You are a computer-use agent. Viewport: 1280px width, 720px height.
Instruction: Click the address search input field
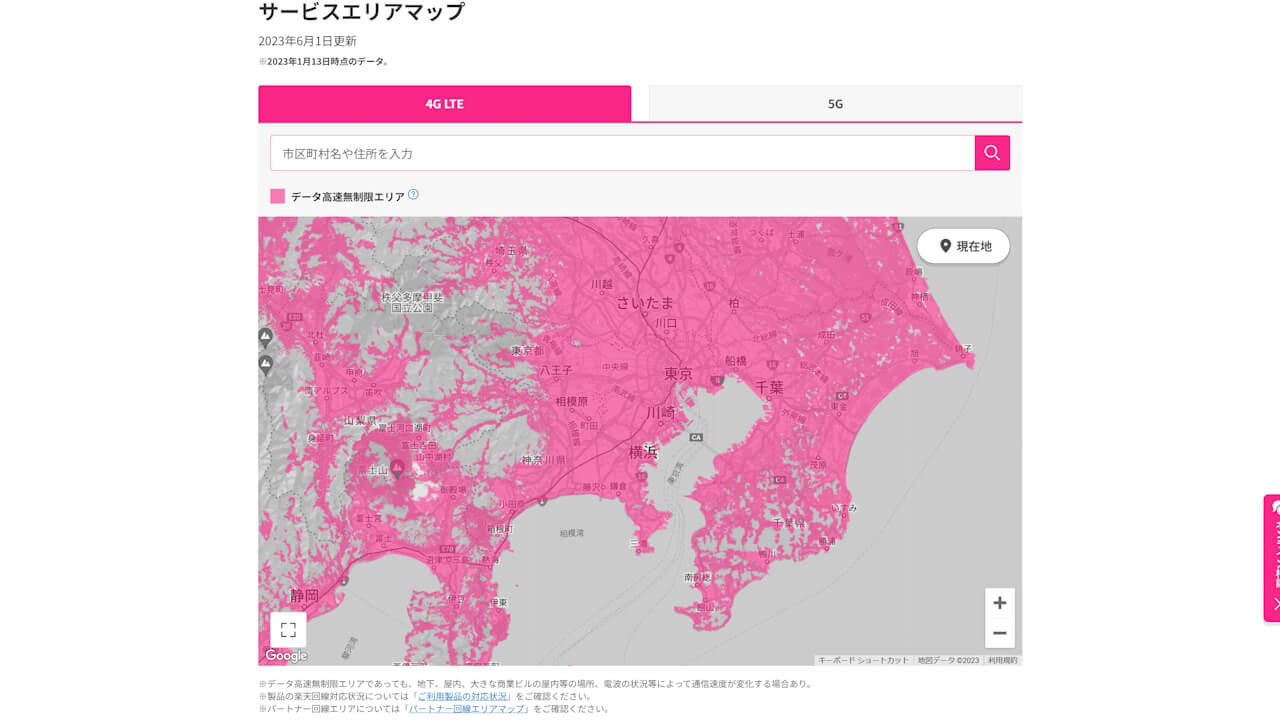(x=600, y=153)
